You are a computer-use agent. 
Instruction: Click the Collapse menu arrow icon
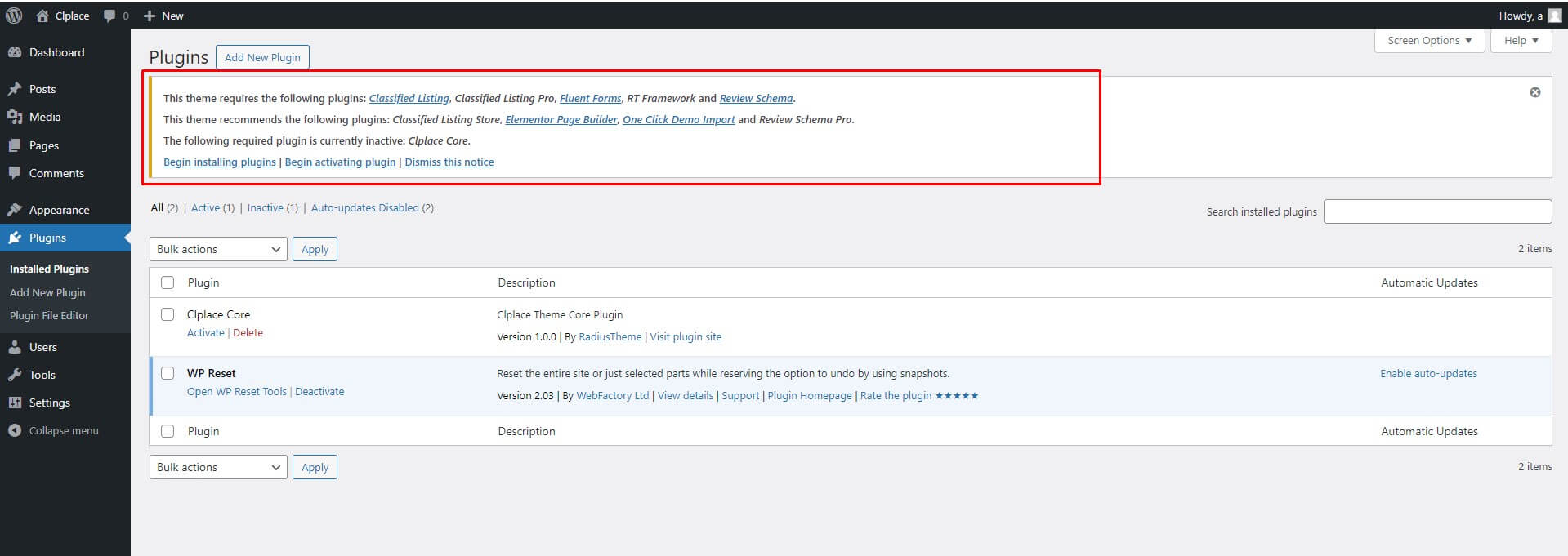15,430
